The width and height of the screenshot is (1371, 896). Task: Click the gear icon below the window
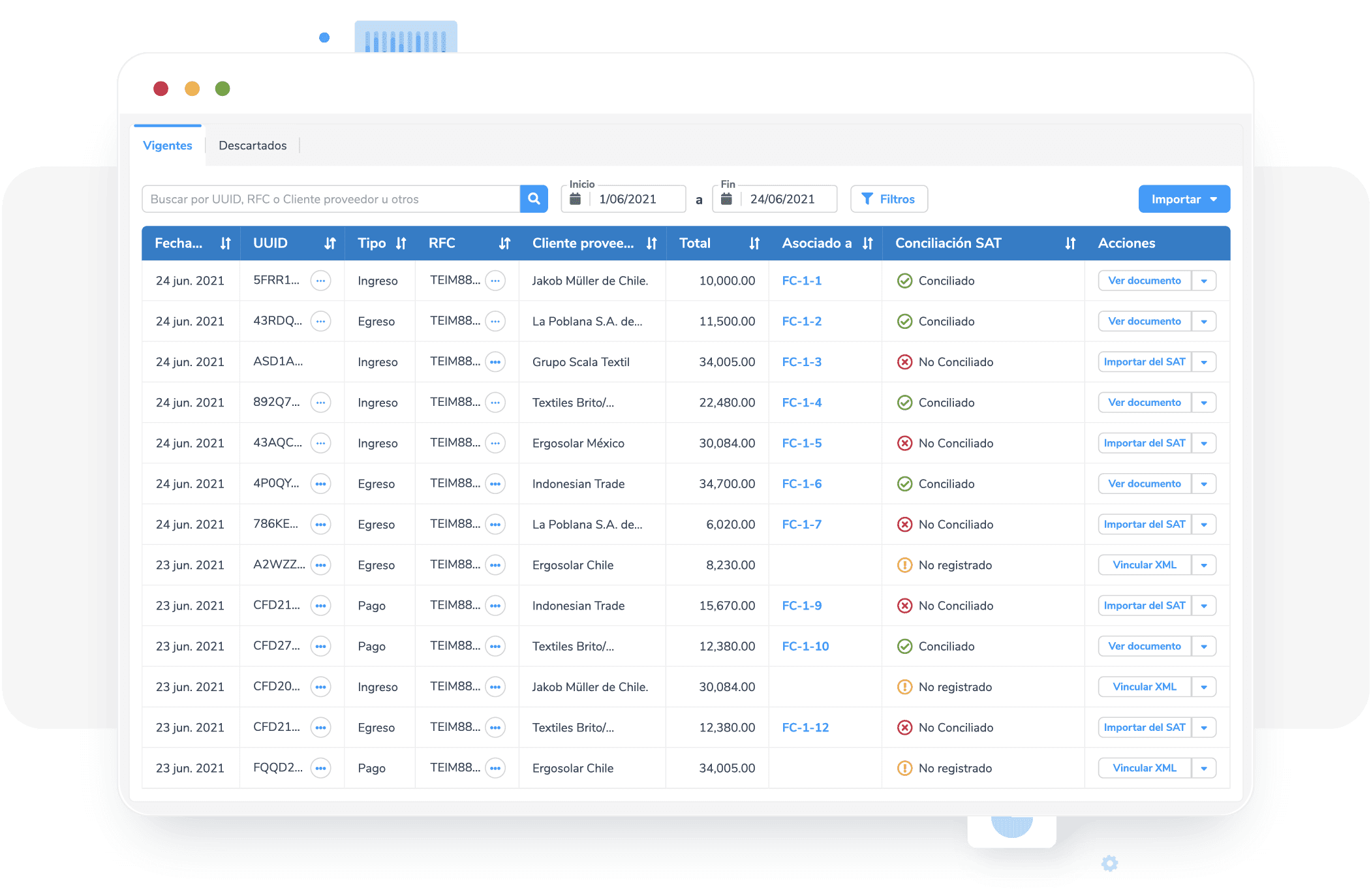click(x=1109, y=863)
